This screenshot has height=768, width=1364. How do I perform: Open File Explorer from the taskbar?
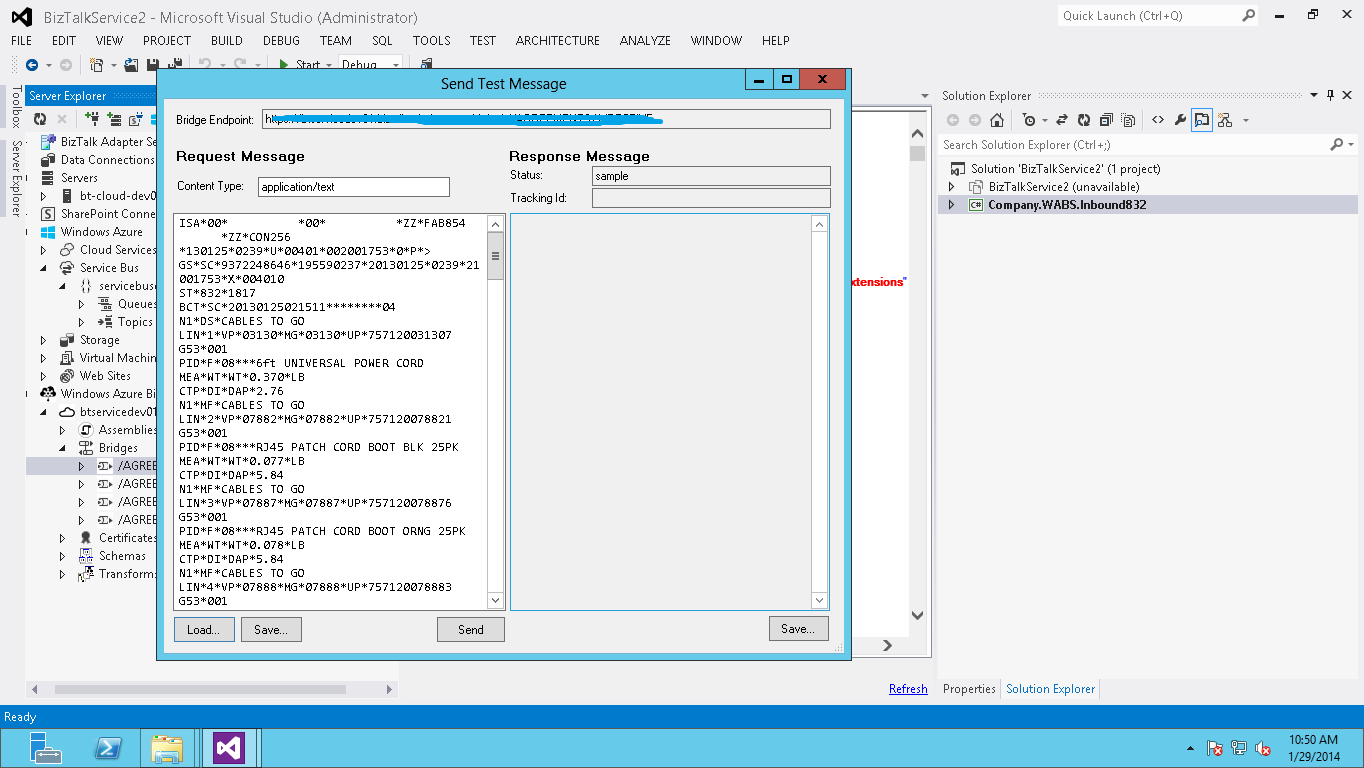click(167, 748)
